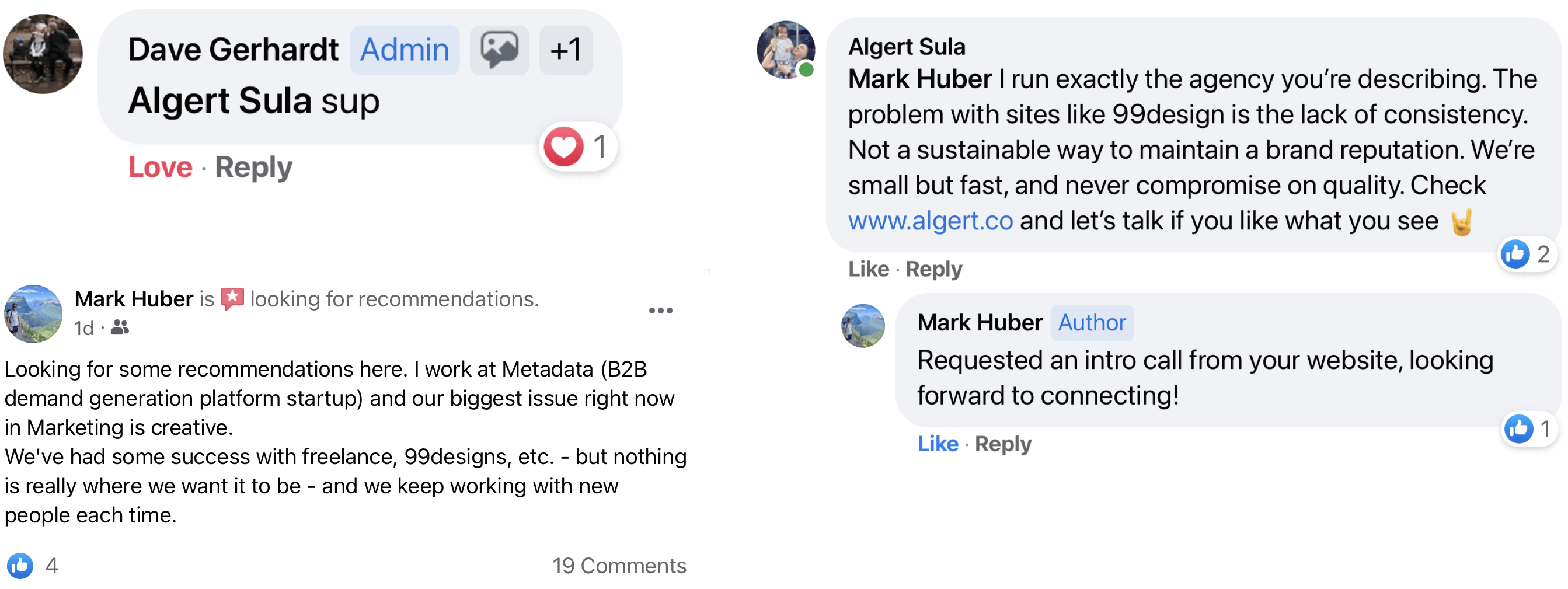Image resolution: width=1568 pixels, height=589 pixels.
Task: Click the recommendations star flag icon
Action: [x=232, y=299]
